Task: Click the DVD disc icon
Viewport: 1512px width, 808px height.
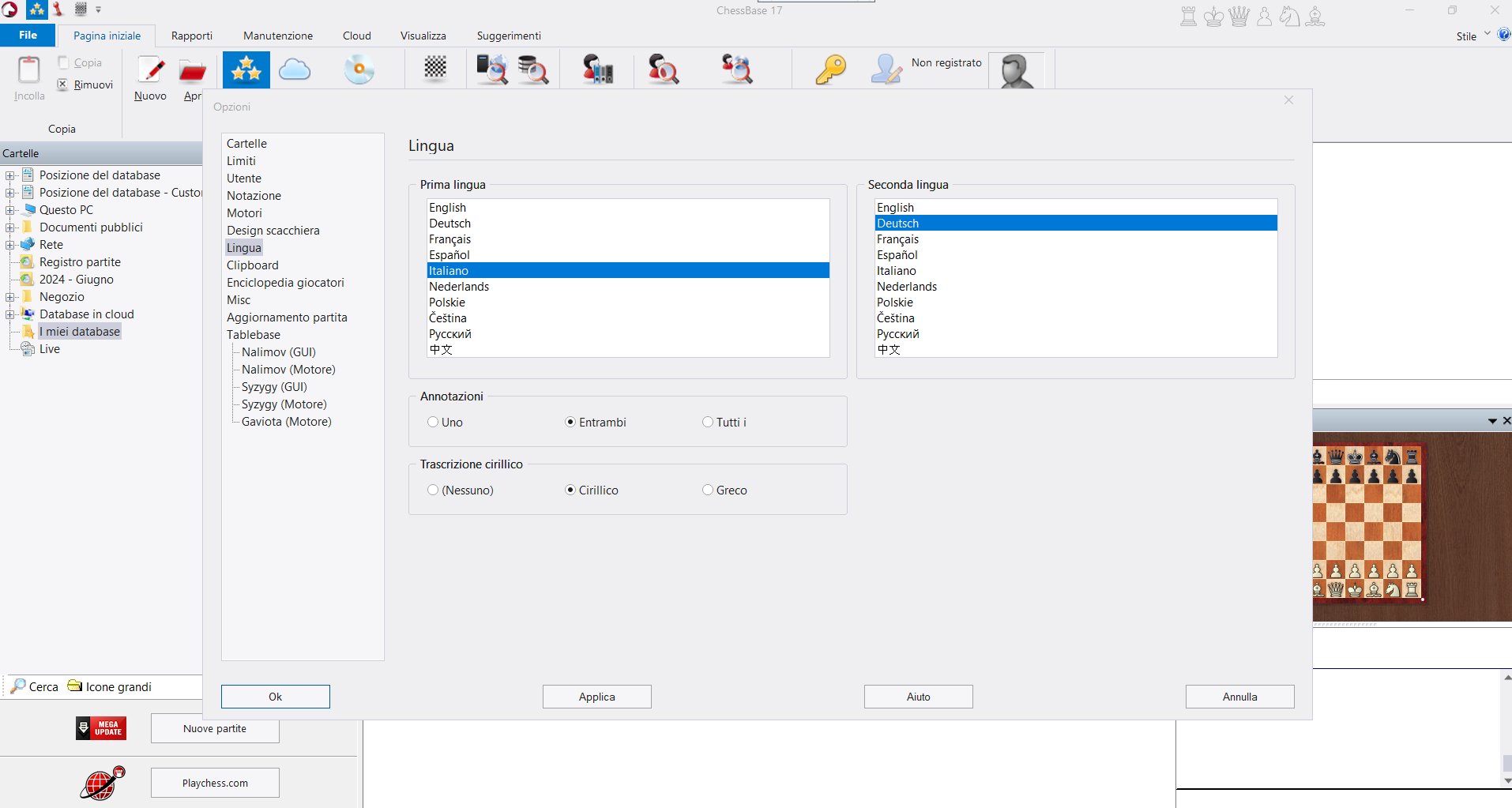Action: point(359,70)
